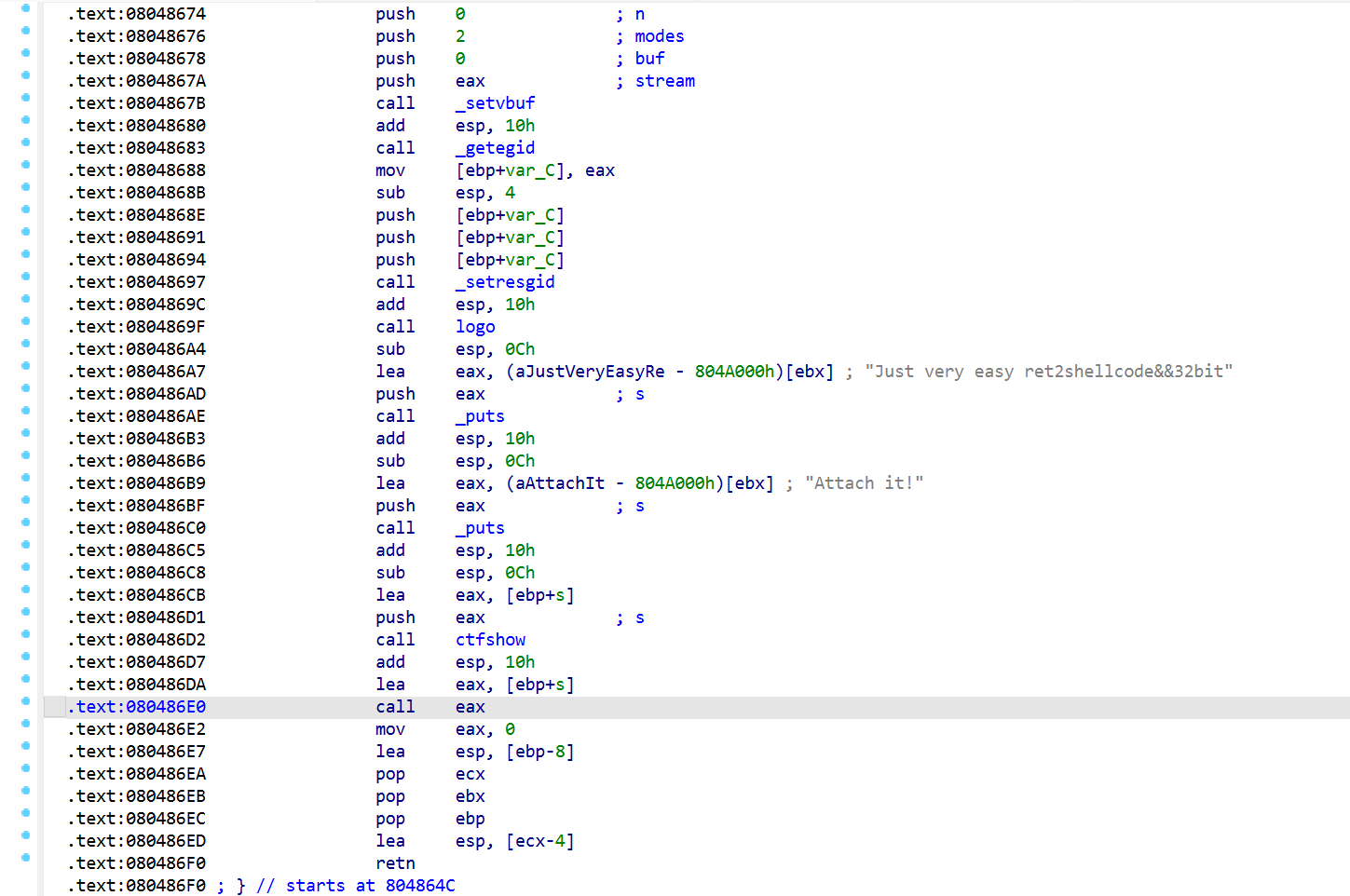The height and width of the screenshot is (896, 1350).
Task: Toggle the breakpoint dot next to 0804867B
Action: 25,98
